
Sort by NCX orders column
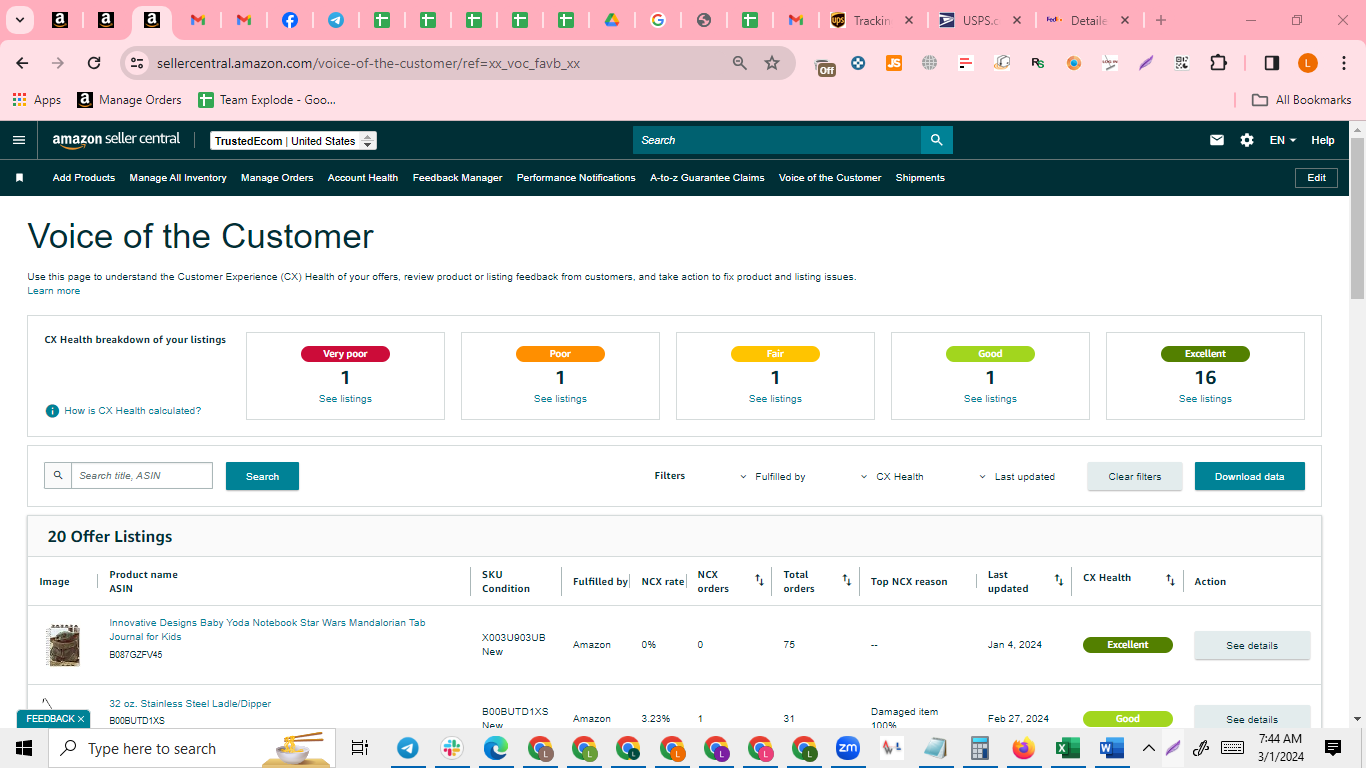759,580
